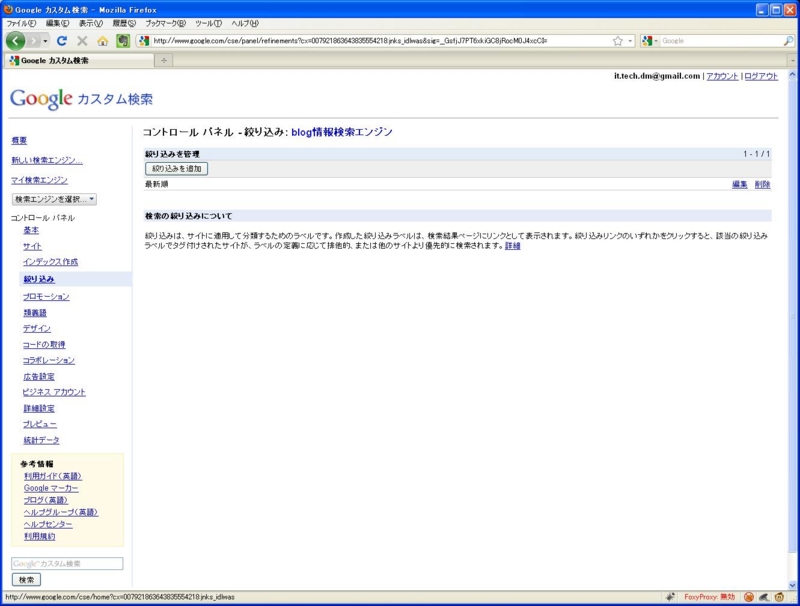Image resolution: width=800 pixels, height=606 pixels.
Task: Go to the Home page icon
Action: coord(103,41)
